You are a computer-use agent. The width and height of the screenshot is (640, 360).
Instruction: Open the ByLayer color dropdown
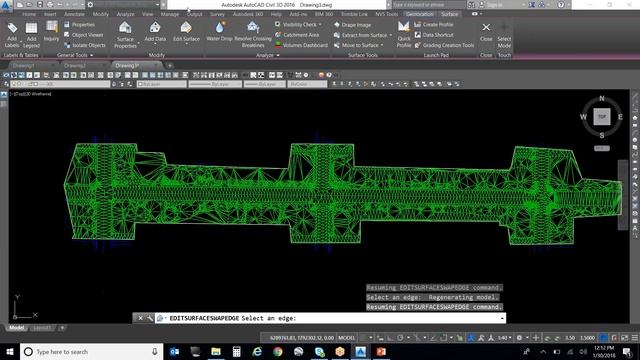(x=162, y=84)
